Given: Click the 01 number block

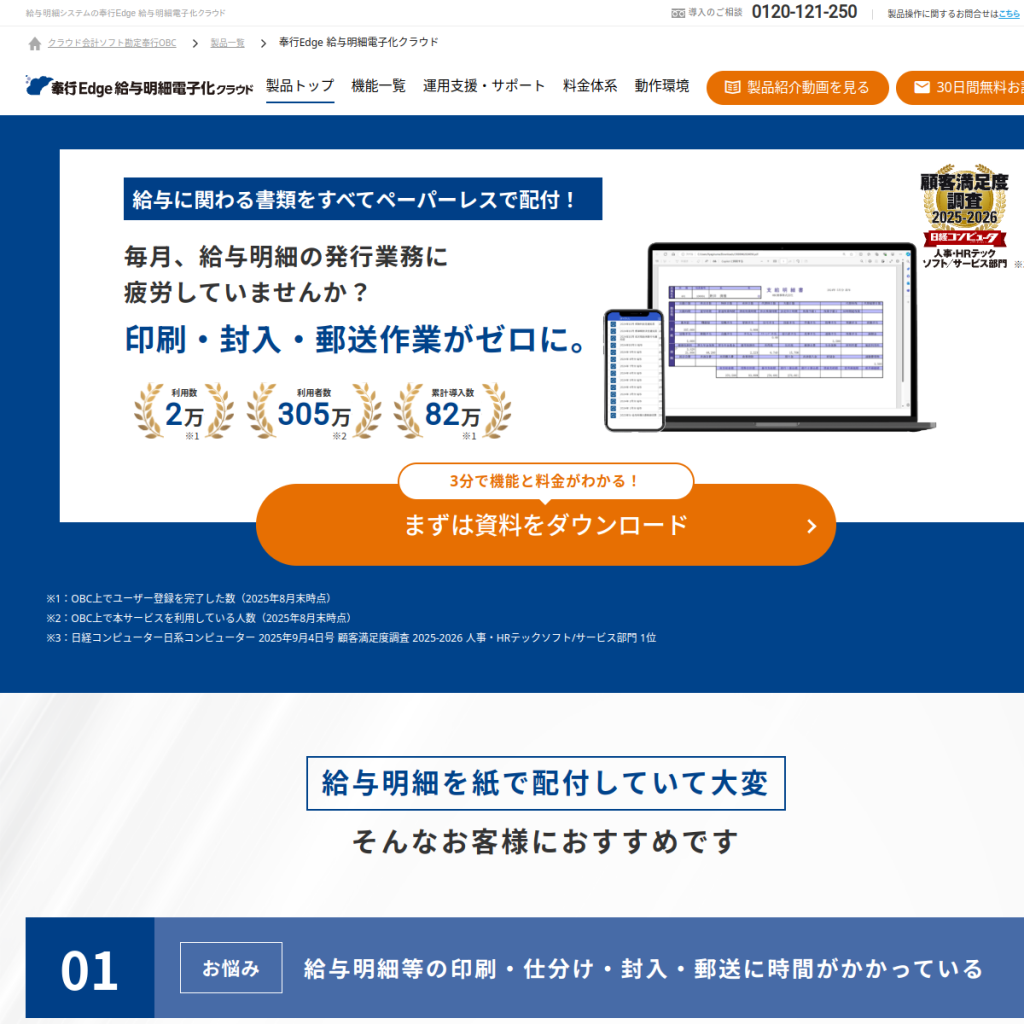Looking at the screenshot, I should point(90,968).
